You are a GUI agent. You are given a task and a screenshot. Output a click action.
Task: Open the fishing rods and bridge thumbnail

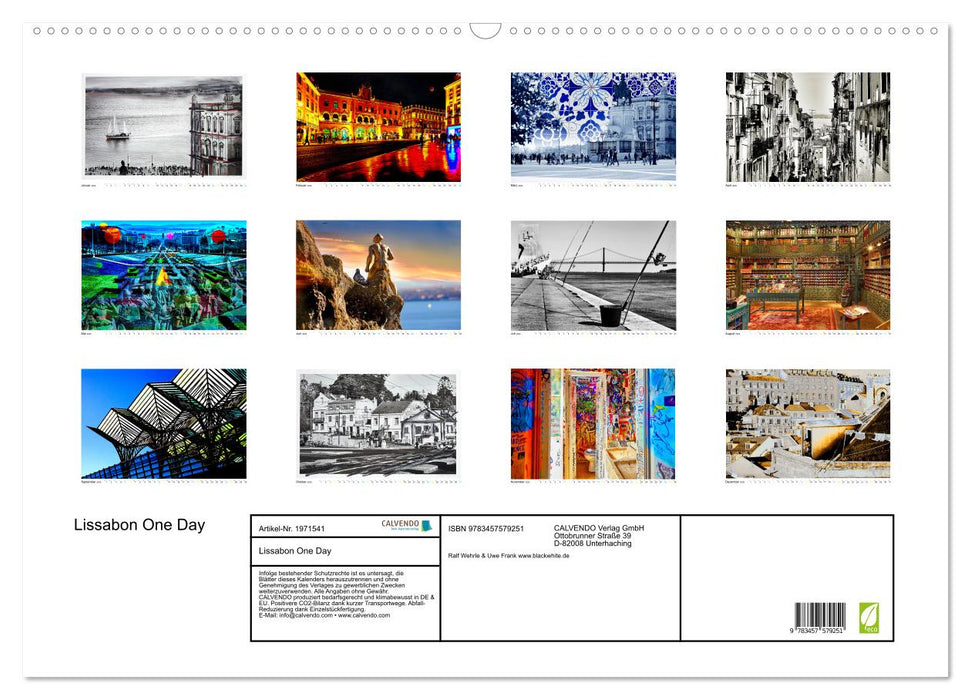click(592, 274)
